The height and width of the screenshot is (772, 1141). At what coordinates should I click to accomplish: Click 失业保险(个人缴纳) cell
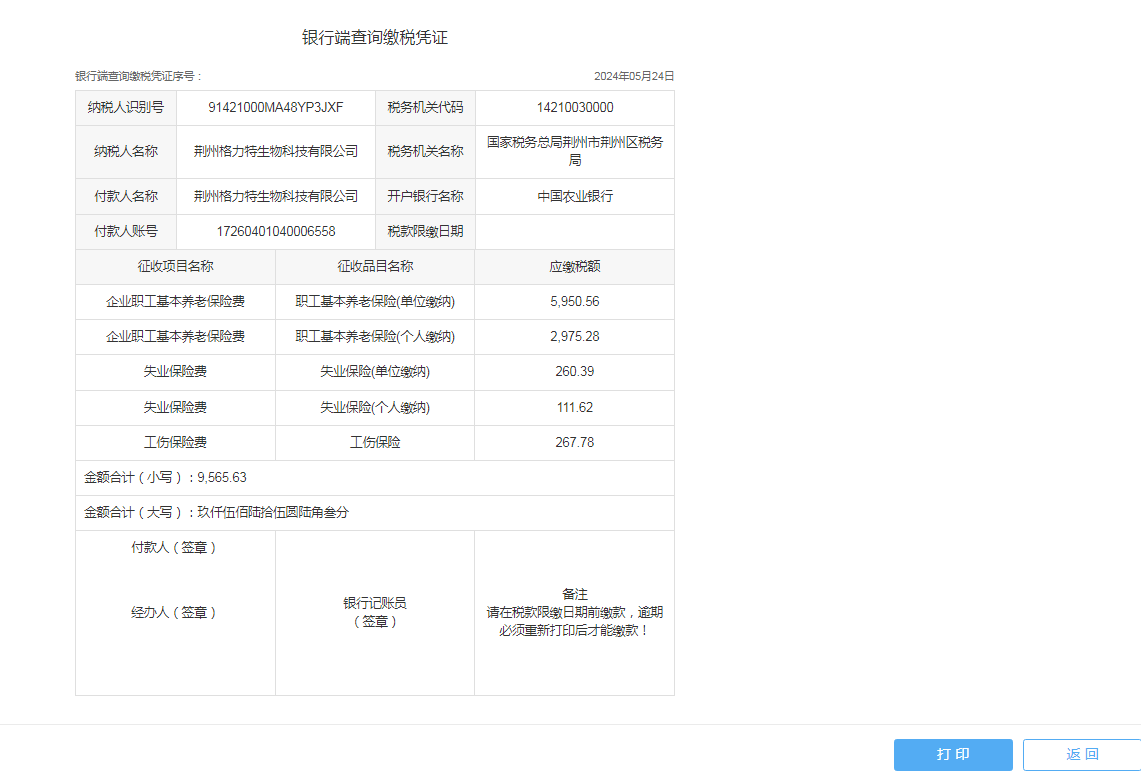pyautogui.click(x=375, y=407)
